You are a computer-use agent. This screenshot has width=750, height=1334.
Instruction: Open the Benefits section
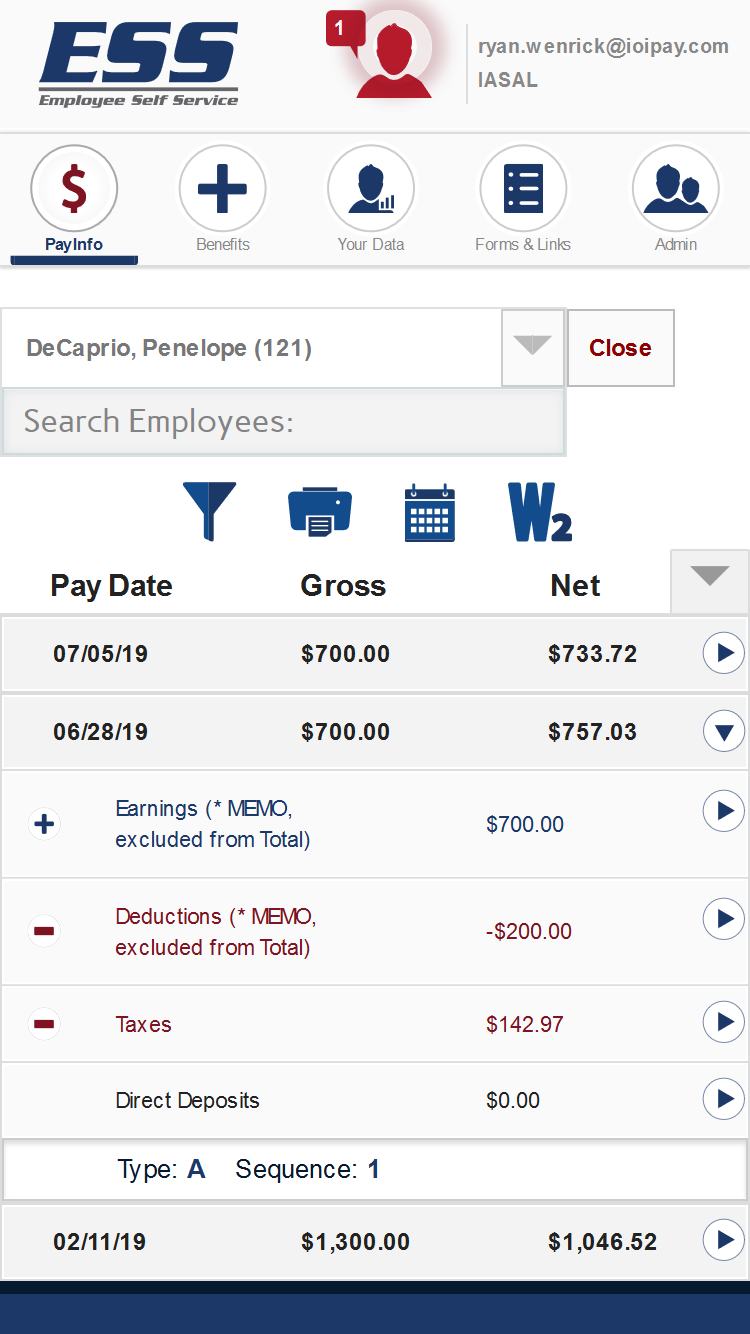point(222,189)
